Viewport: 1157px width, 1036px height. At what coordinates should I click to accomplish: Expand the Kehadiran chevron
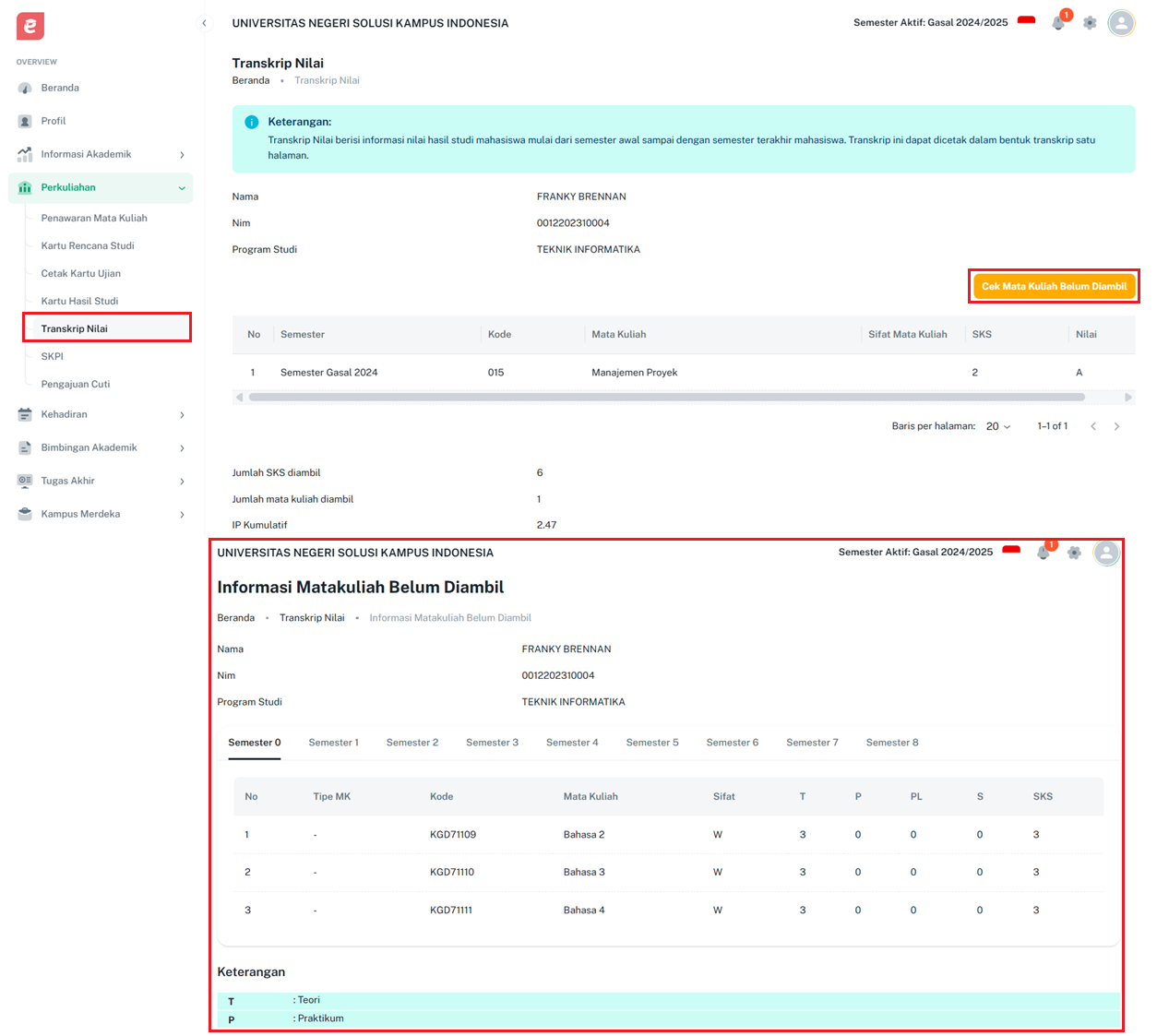pos(182,415)
